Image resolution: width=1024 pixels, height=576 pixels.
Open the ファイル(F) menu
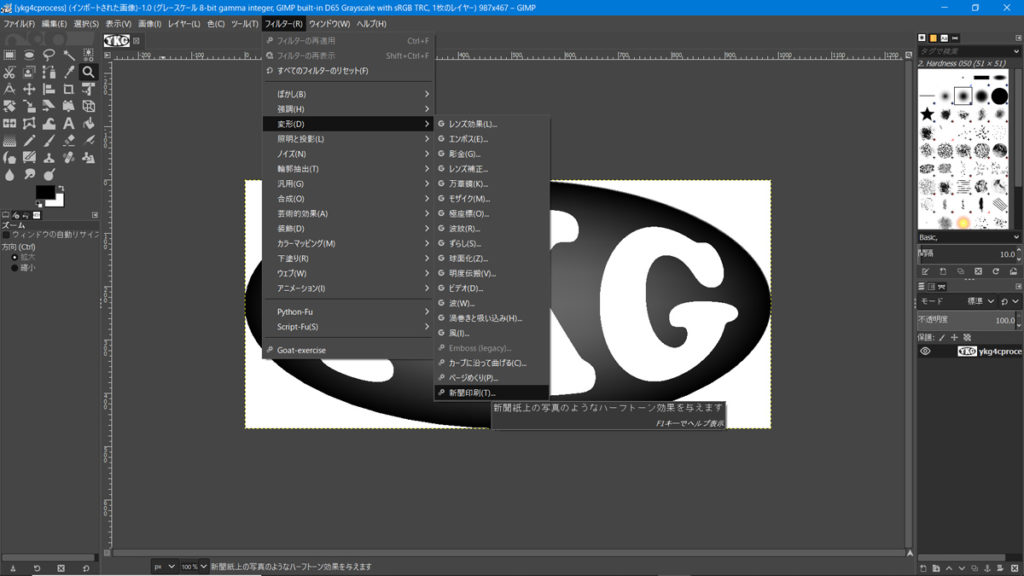pyautogui.click(x=19, y=24)
